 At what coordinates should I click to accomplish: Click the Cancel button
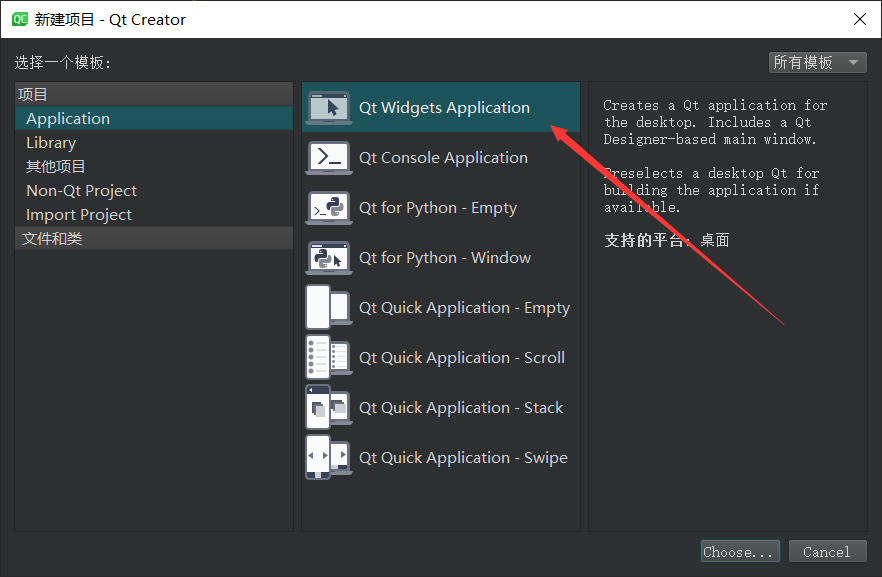coord(827,552)
